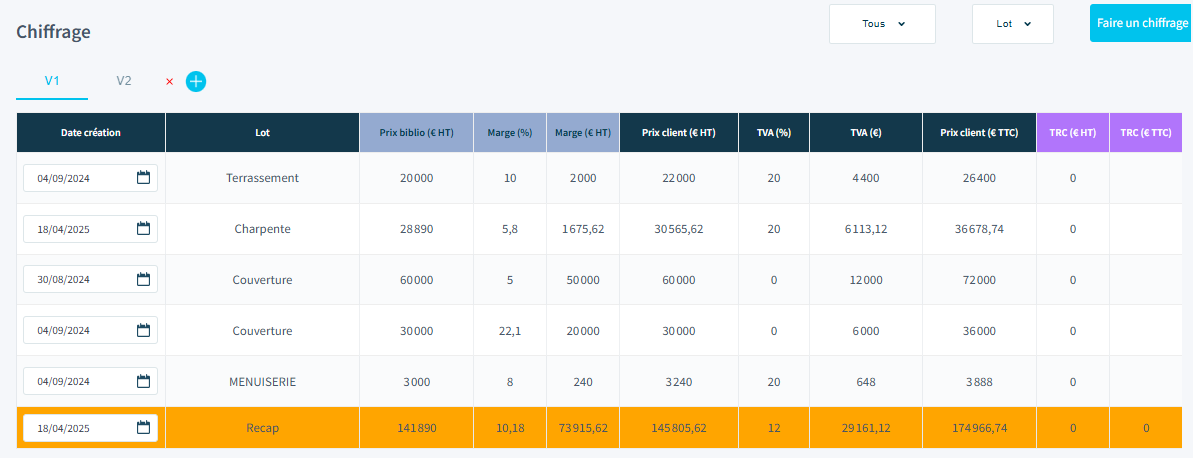
Task: Click the Terrassement lot name cell
Action: coord(262,178)
